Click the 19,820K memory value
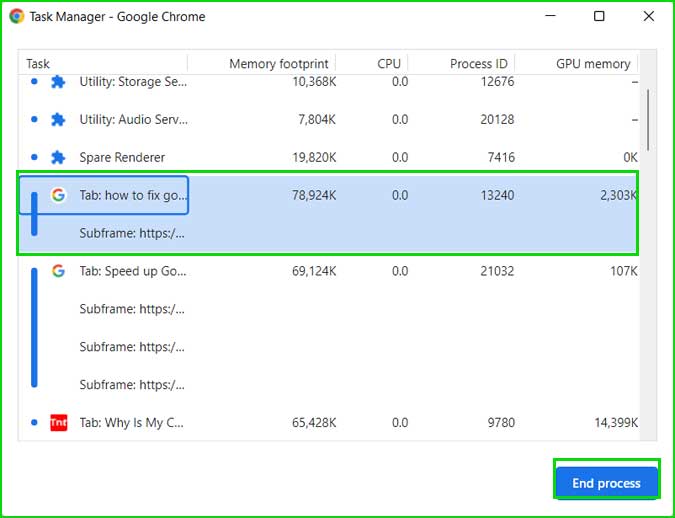Image resolution: width=675 pixels, height=518 pixels. pos(314,157)
